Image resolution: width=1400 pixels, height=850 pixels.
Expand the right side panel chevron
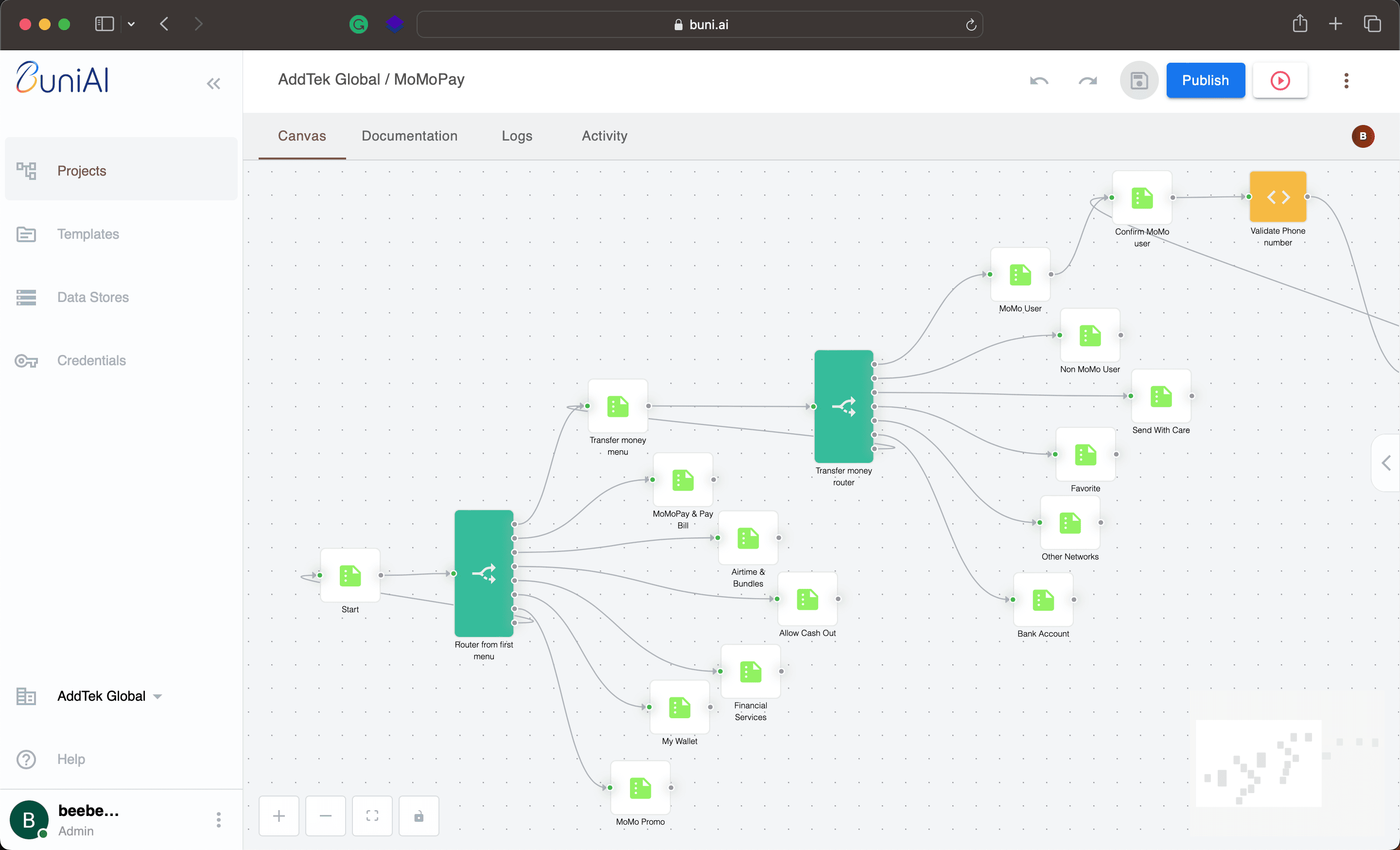click(x=1386, y=463)
